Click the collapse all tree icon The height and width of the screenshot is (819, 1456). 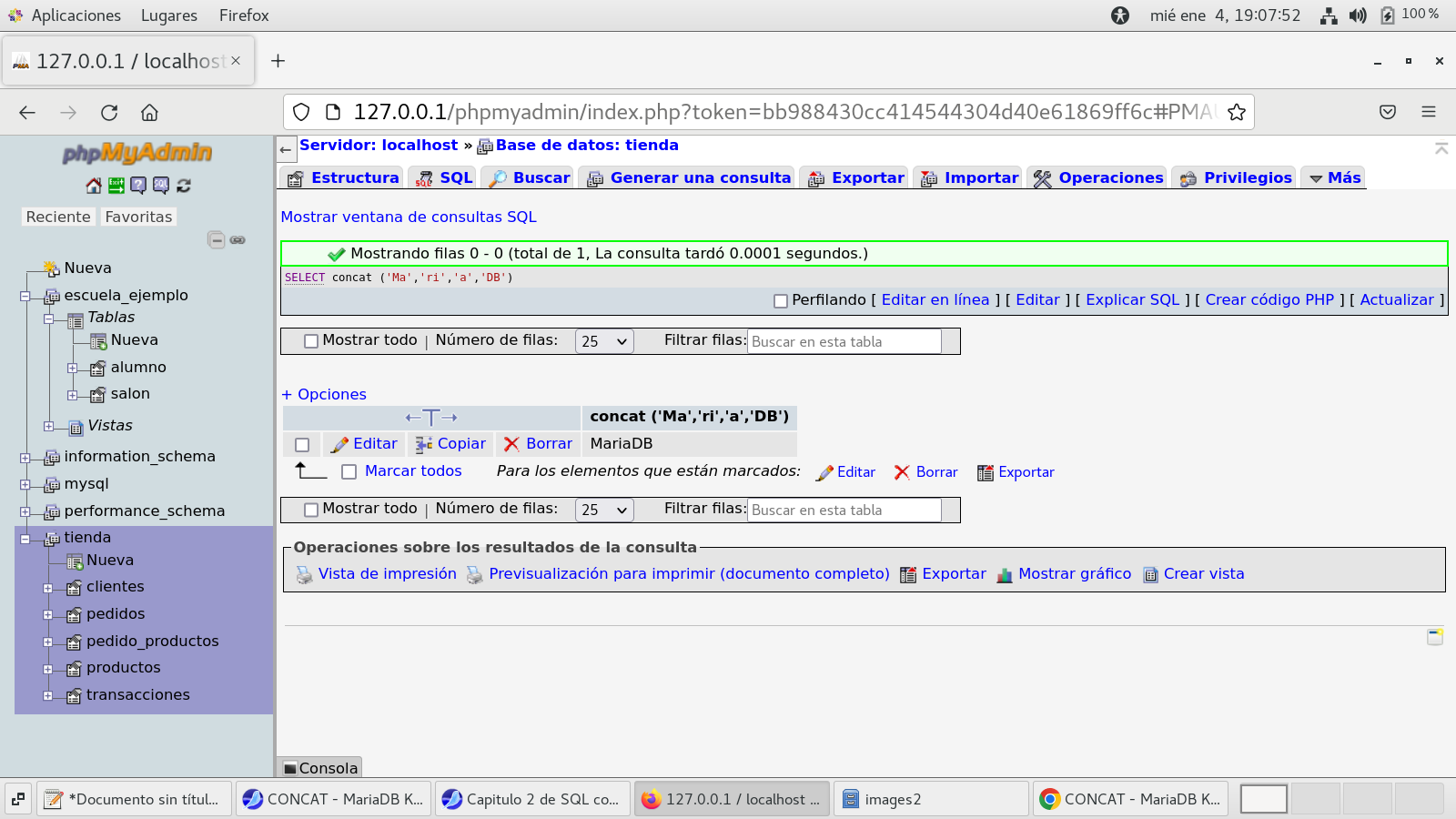[x=216, y=240]
